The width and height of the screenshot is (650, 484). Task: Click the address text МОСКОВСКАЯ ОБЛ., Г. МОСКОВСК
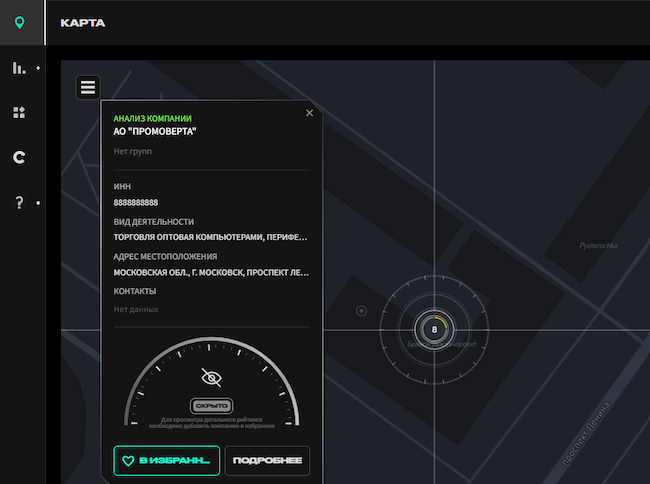coord(211,273)
